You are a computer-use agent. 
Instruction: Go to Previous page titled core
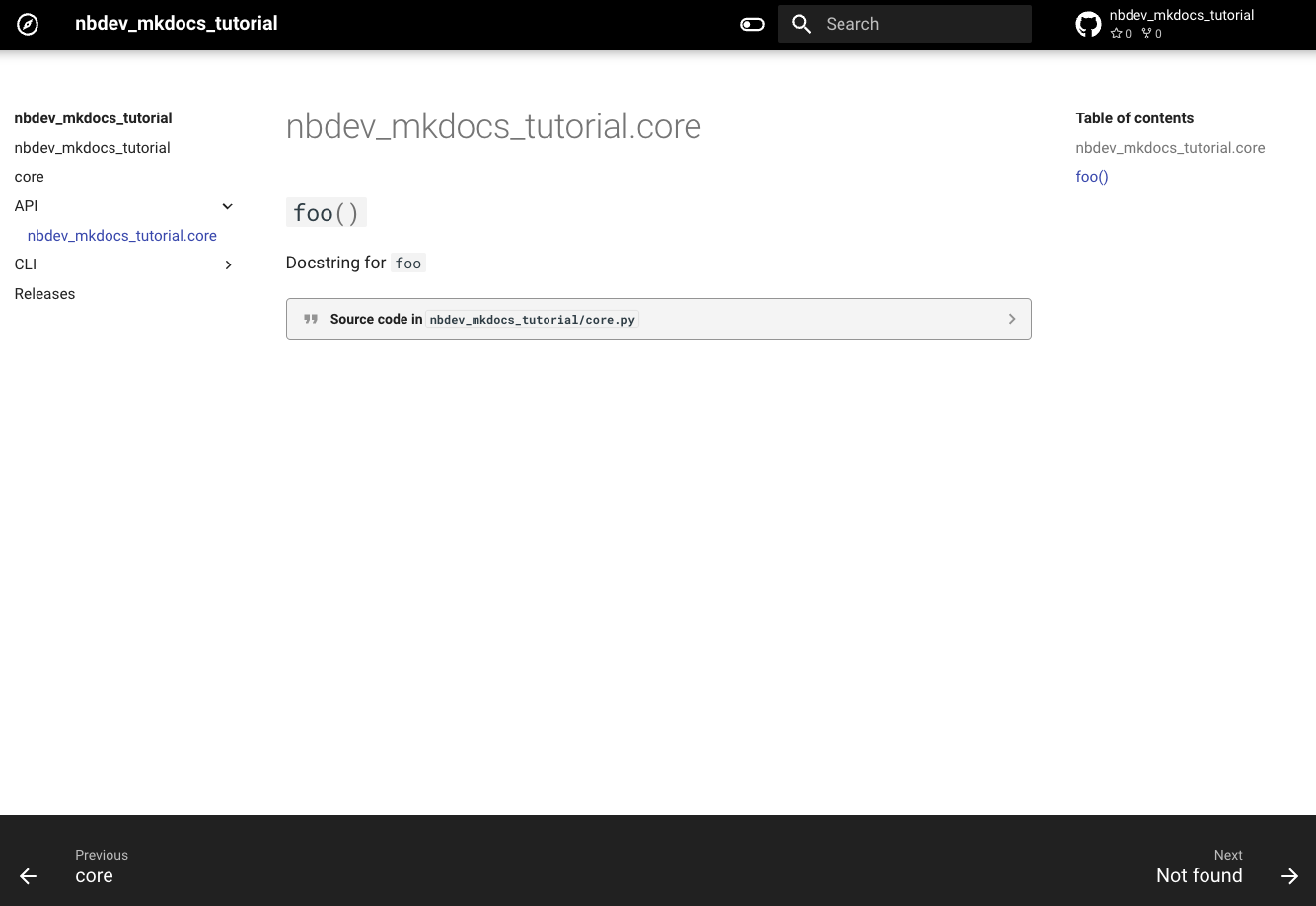[95, 875]
